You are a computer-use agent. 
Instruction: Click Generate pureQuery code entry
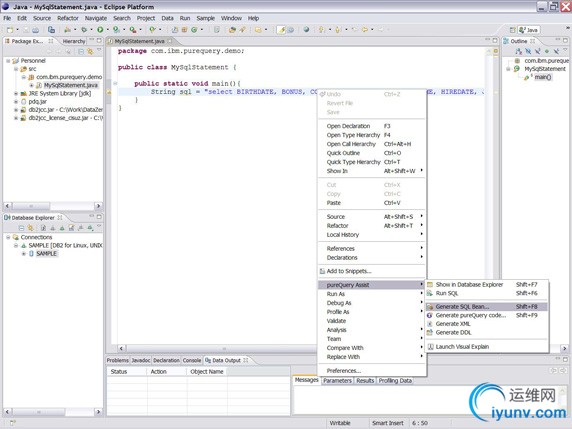pyautogui.click(x=487, y=315)
